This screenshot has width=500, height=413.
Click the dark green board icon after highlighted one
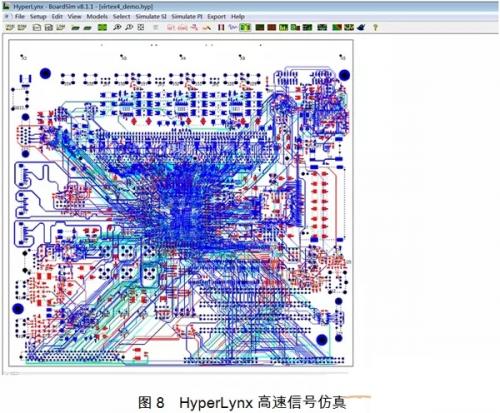[x=260, y=27]
